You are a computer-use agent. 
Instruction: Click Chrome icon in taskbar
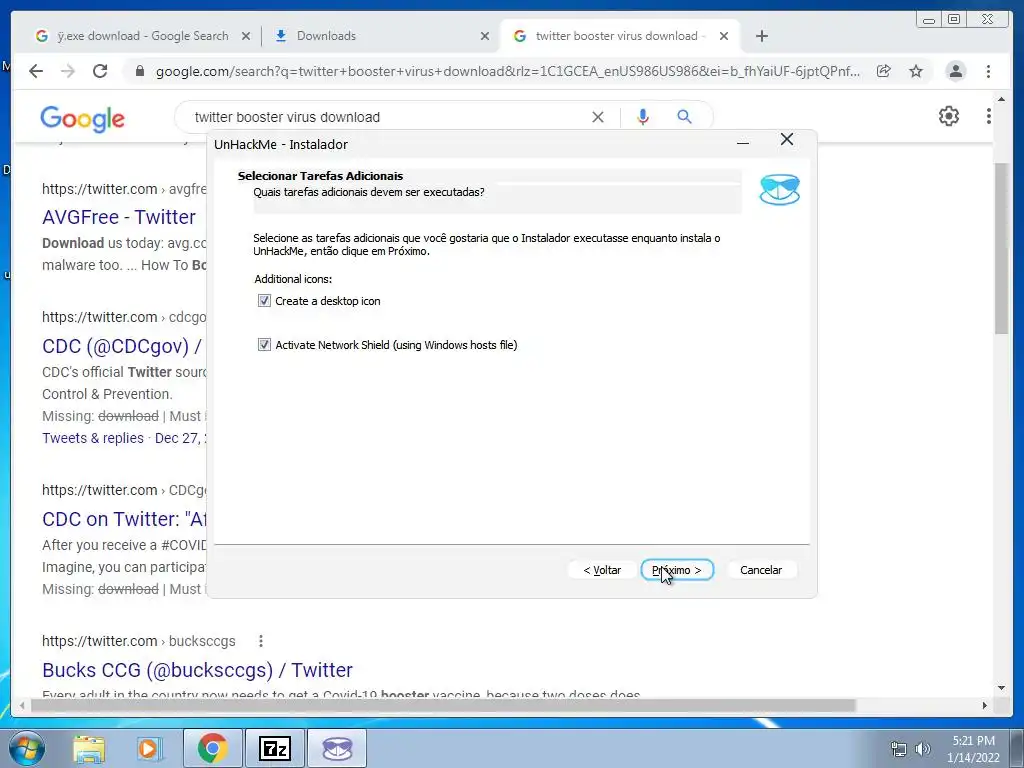pos(212,748)
